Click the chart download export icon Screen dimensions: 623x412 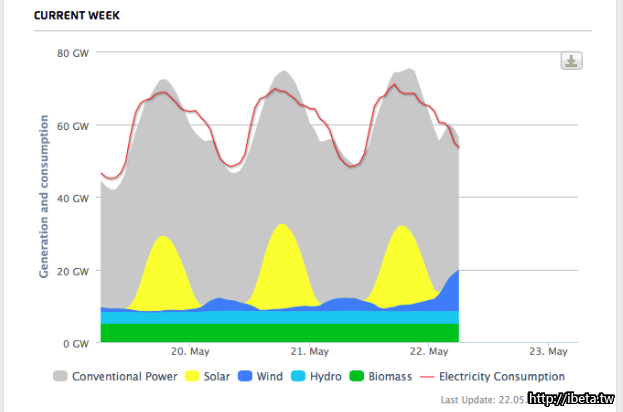[571, 61]
